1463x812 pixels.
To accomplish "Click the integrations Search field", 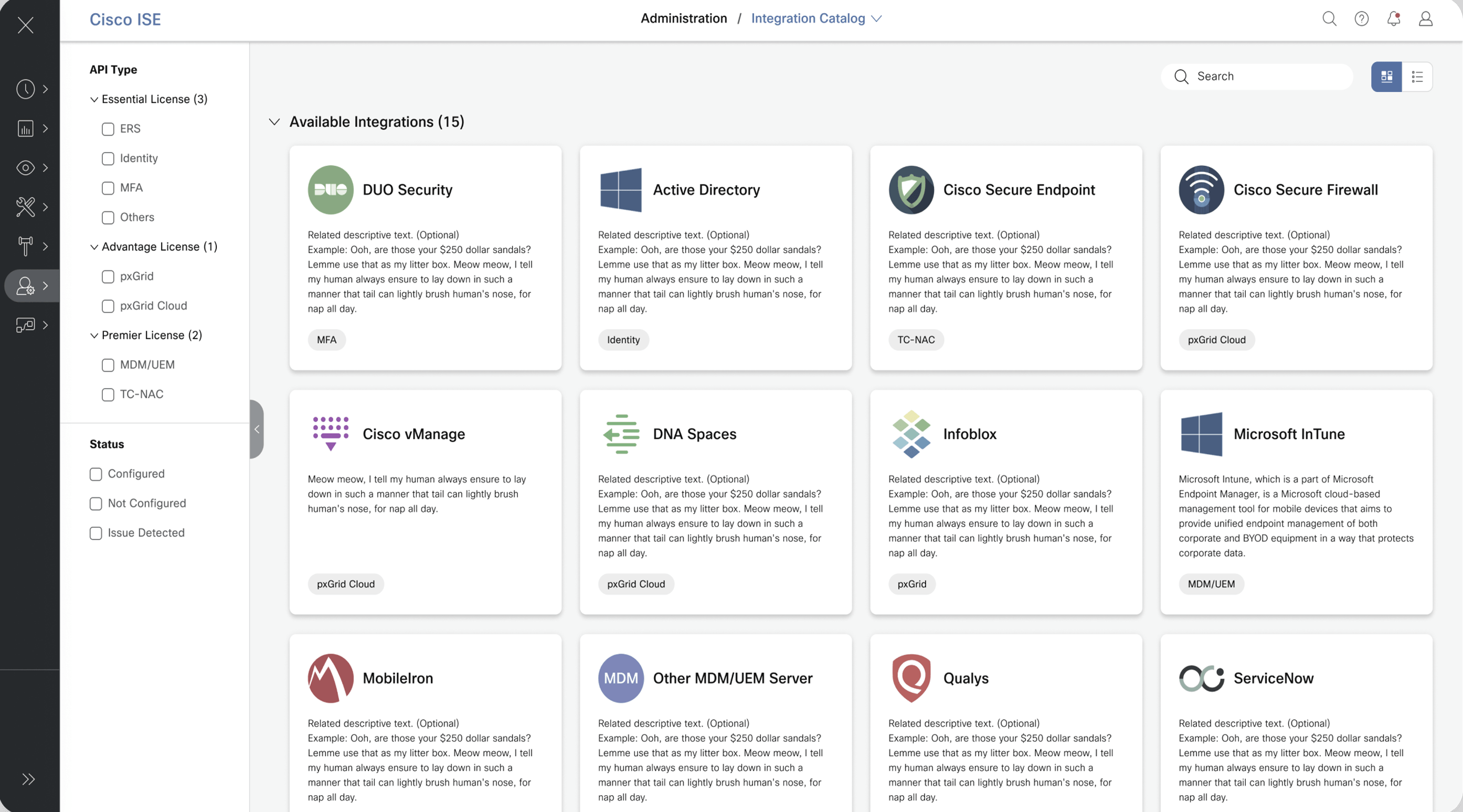I will pyautogui.click(x=1257, y=77).
